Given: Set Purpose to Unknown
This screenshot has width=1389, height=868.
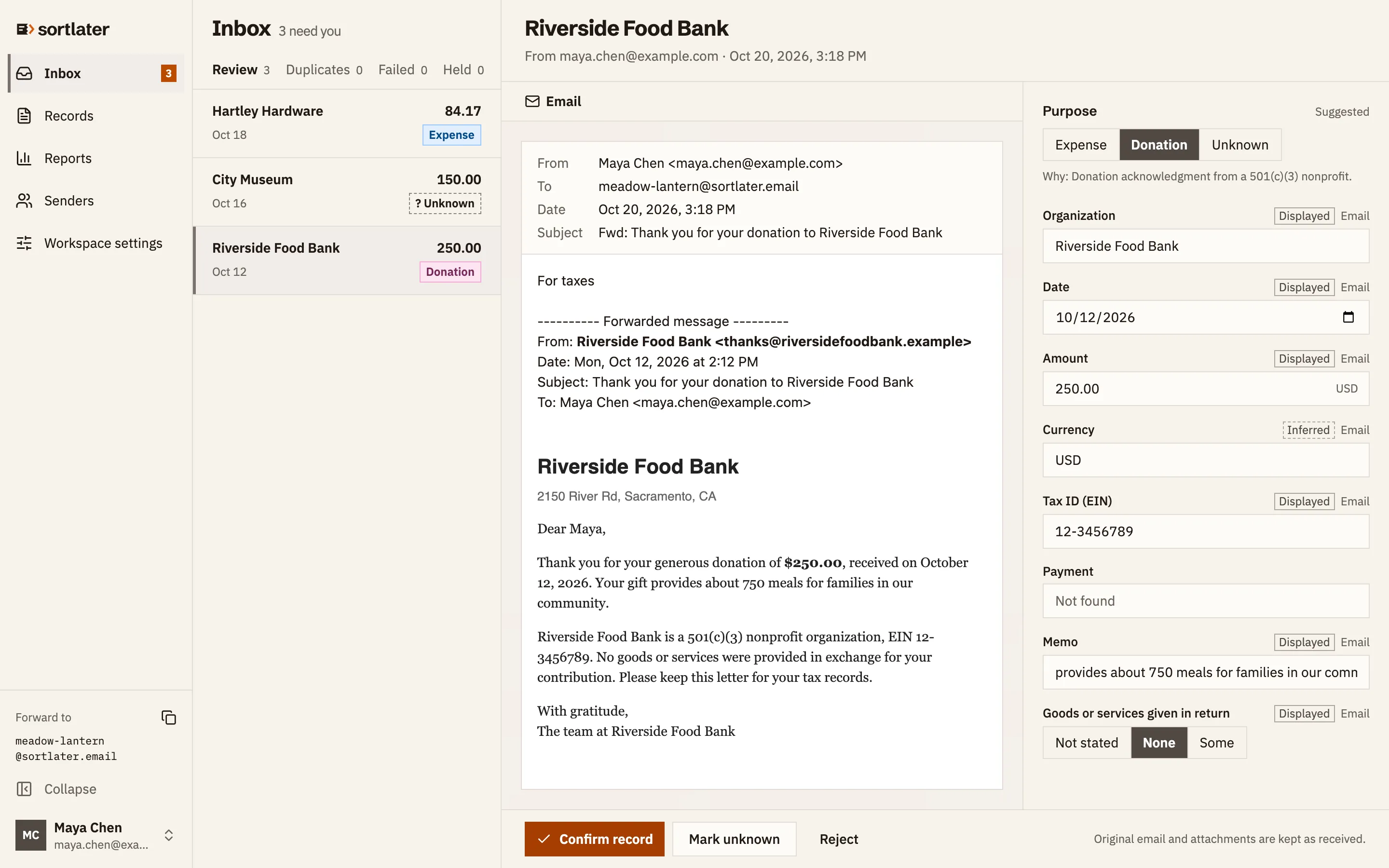Looking at the screenshot, I should click(x=1240, y=145).
